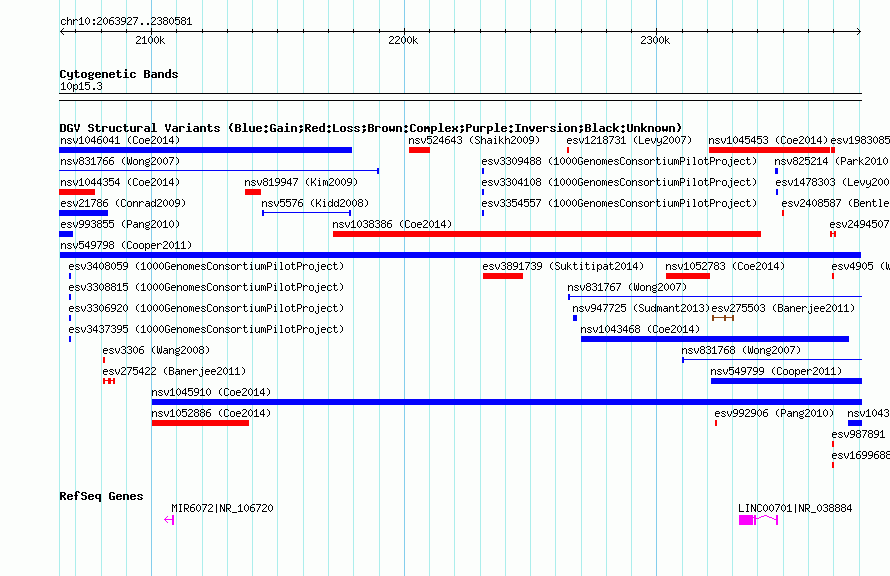
Task: Open the esv1699688 variant label
Action: pyautogui.click(x=860, y=455)
